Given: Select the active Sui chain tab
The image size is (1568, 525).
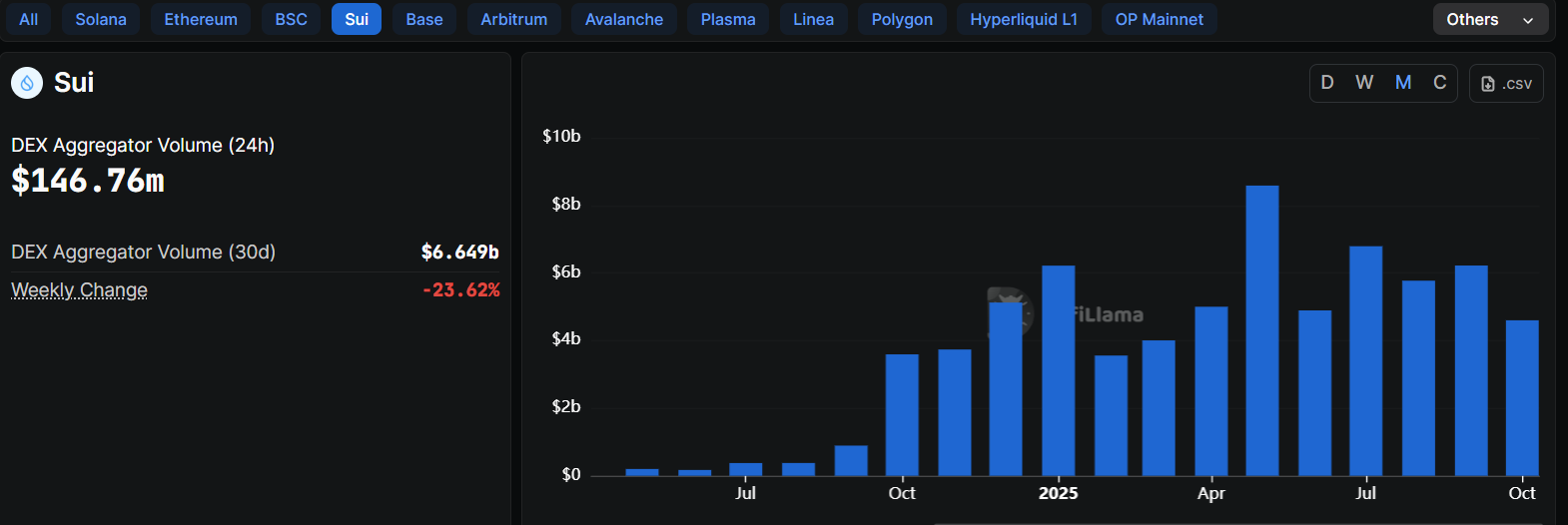Looking at the screenshot, I should [x=357, y=19].
